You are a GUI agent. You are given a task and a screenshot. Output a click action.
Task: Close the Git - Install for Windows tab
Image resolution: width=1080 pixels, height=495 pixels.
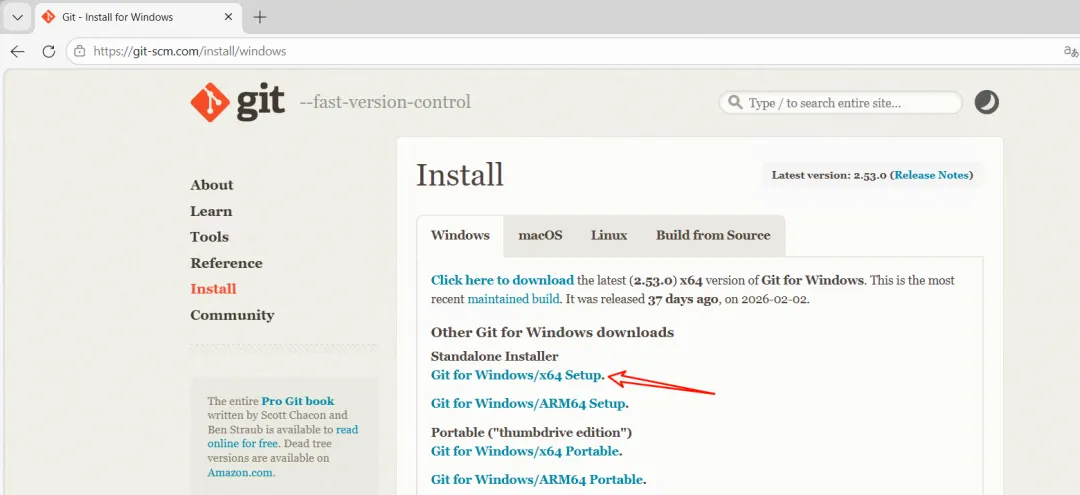pos(229,17)
